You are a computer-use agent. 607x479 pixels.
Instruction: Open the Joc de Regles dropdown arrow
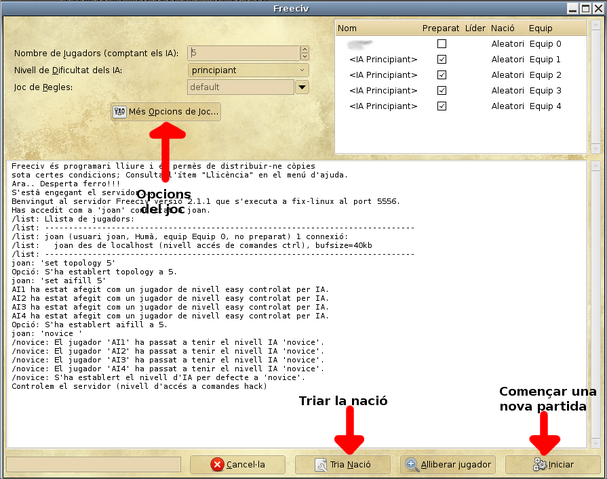tap(302, 87)
